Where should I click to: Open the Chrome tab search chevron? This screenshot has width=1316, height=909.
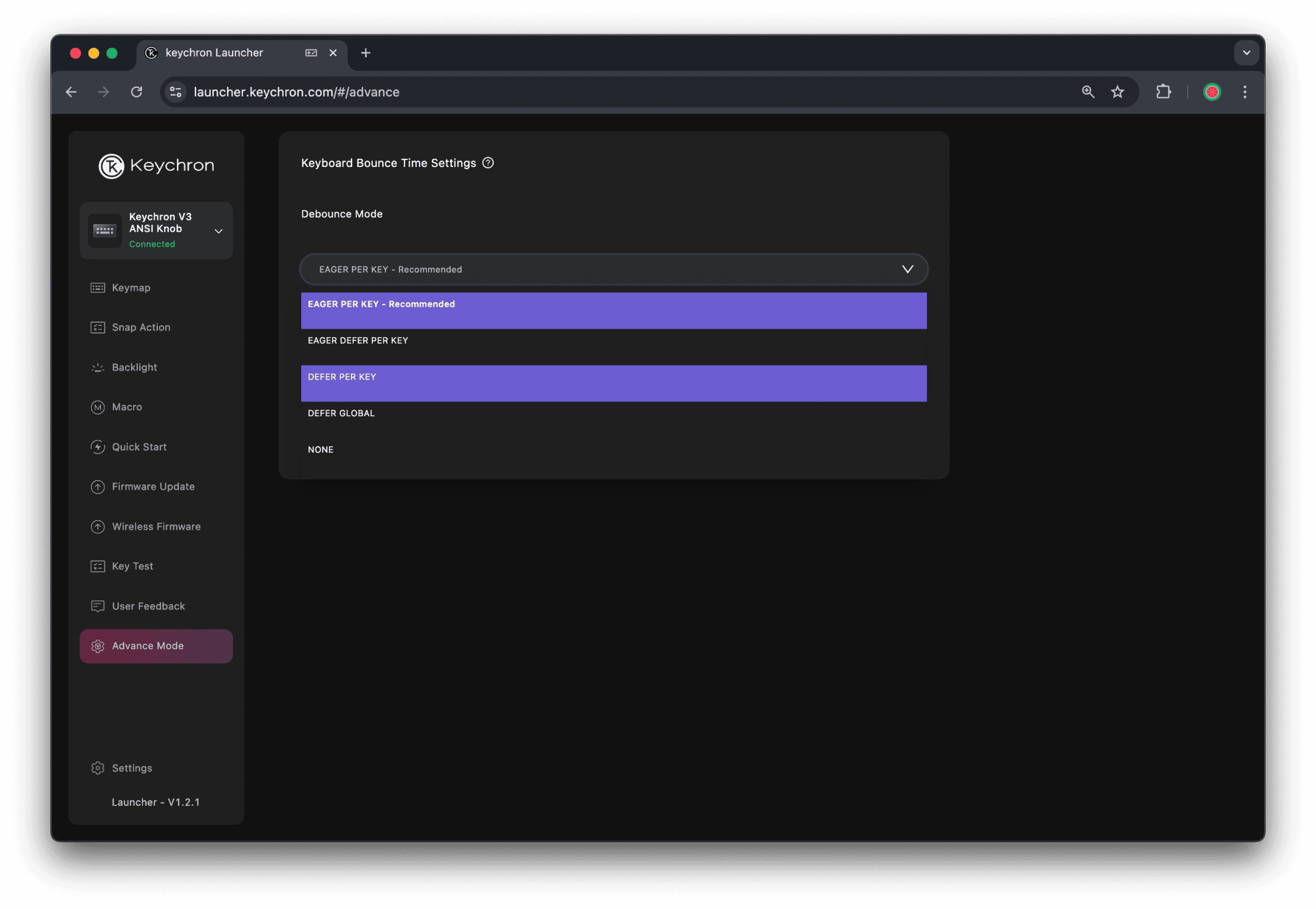(1246, 53)
